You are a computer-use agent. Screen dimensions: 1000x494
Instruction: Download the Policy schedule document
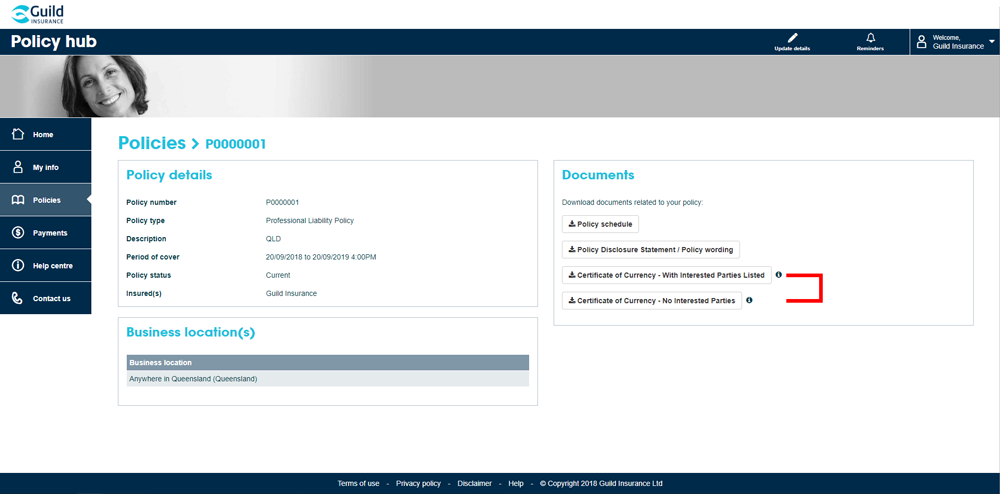click(x=600, y=224)
